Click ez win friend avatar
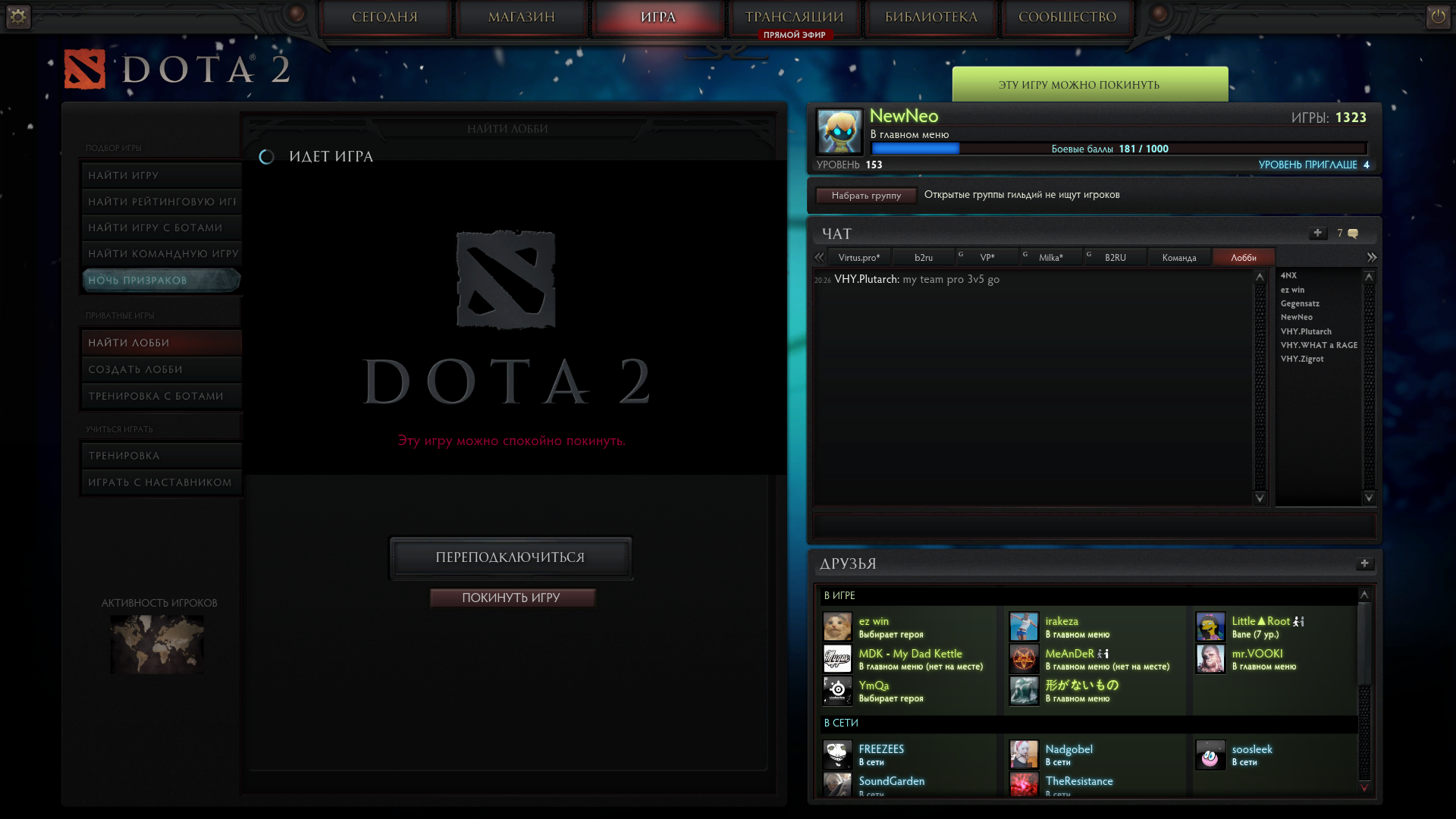Image resolution: width=1456 pixels, height=819 pixels. pos(838,627)
